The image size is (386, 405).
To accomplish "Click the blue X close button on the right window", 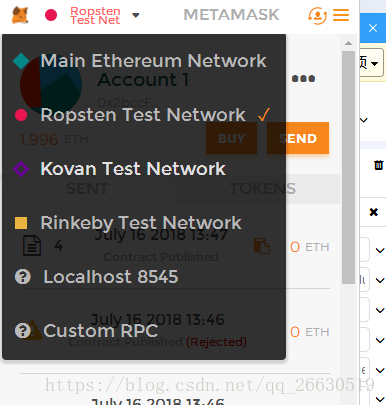I will (x=373, y=28).
